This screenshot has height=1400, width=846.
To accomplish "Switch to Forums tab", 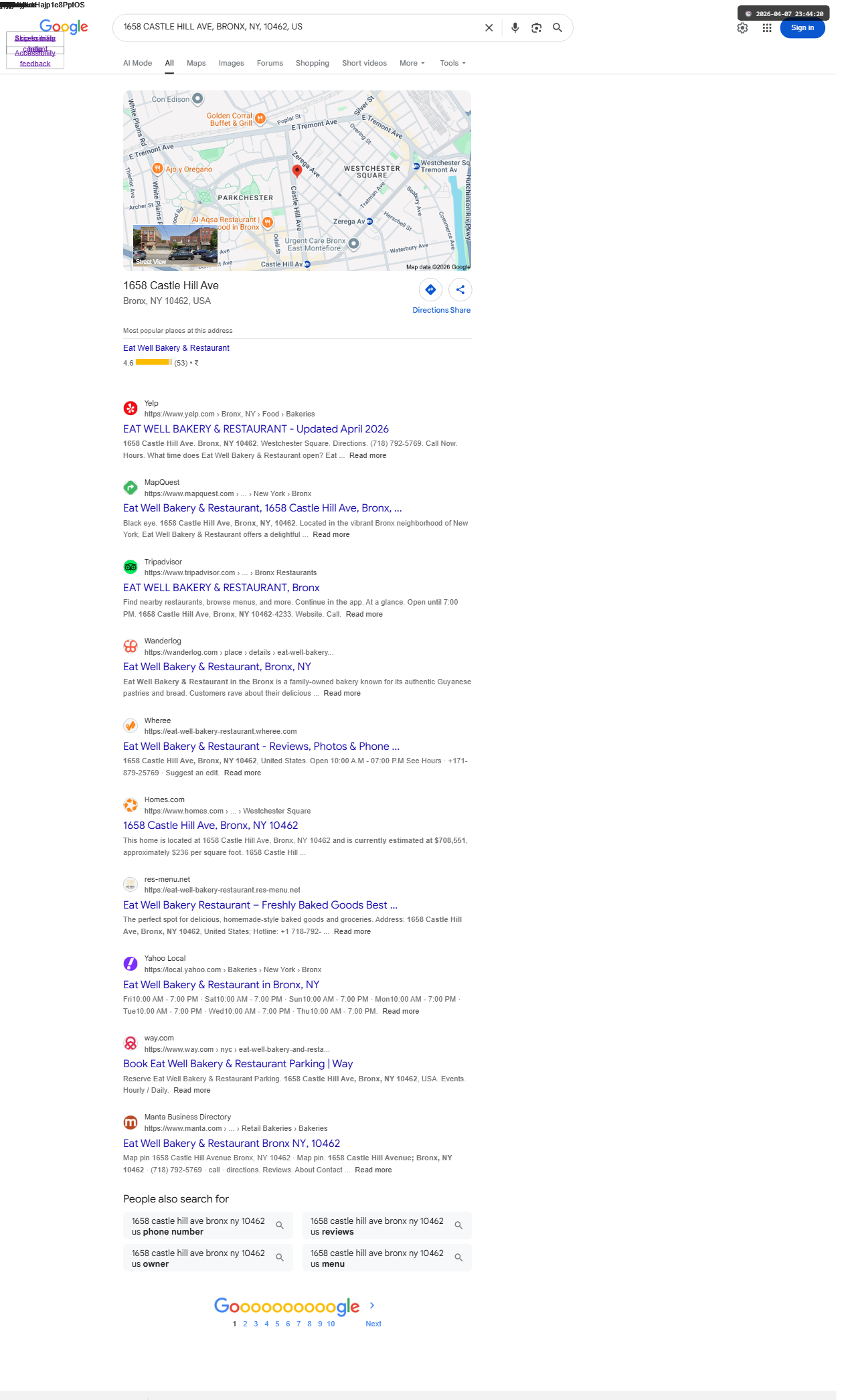I will 270,63.
